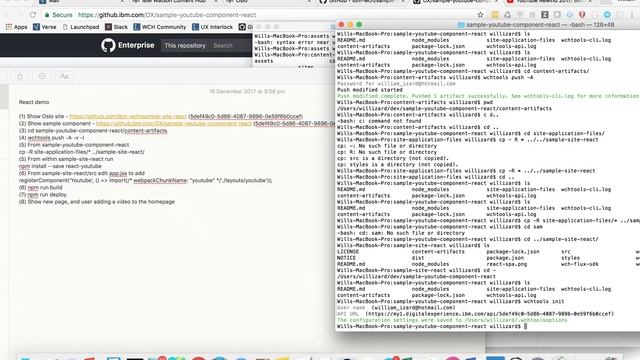
Task: Click the folder icon in the terminal title bar
Action: pos(461,25)
